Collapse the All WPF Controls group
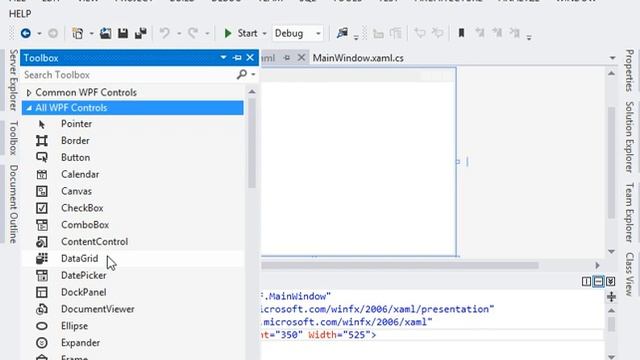640x360 pixels. (x=29, y=108)
